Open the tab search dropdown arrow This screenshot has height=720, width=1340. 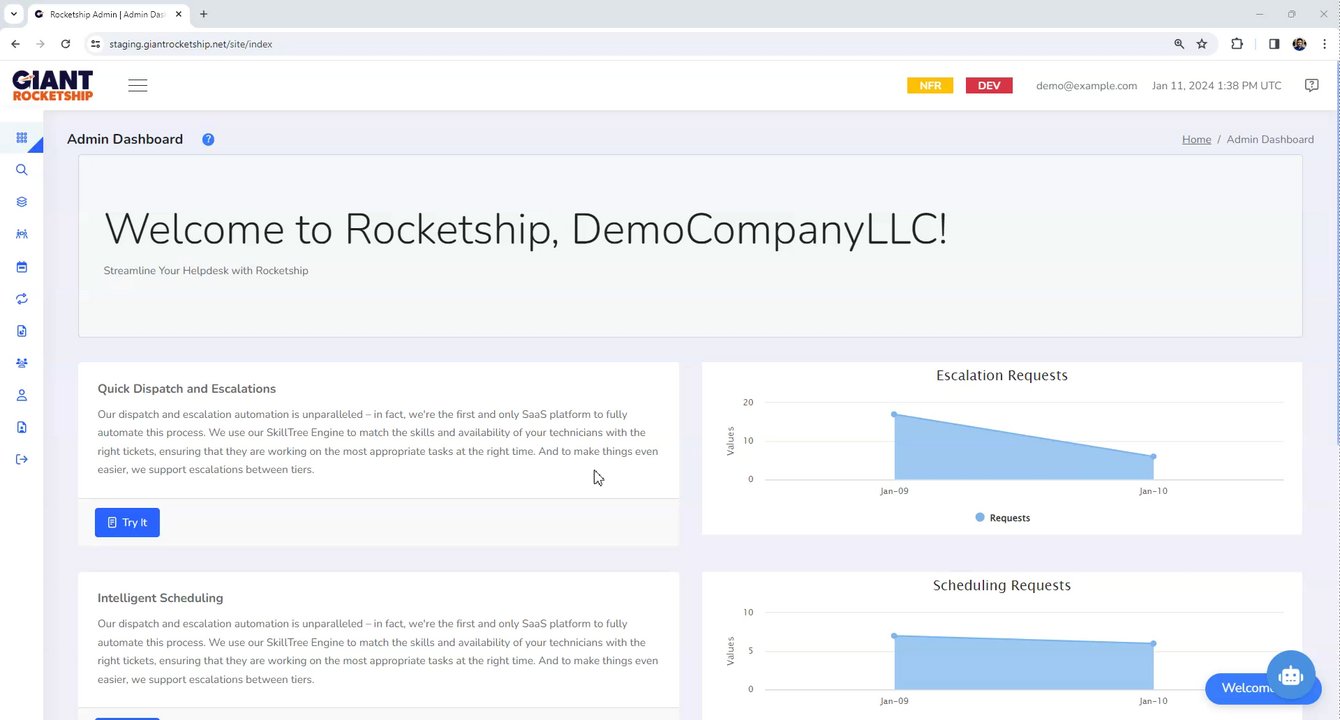tap(14, 14)
